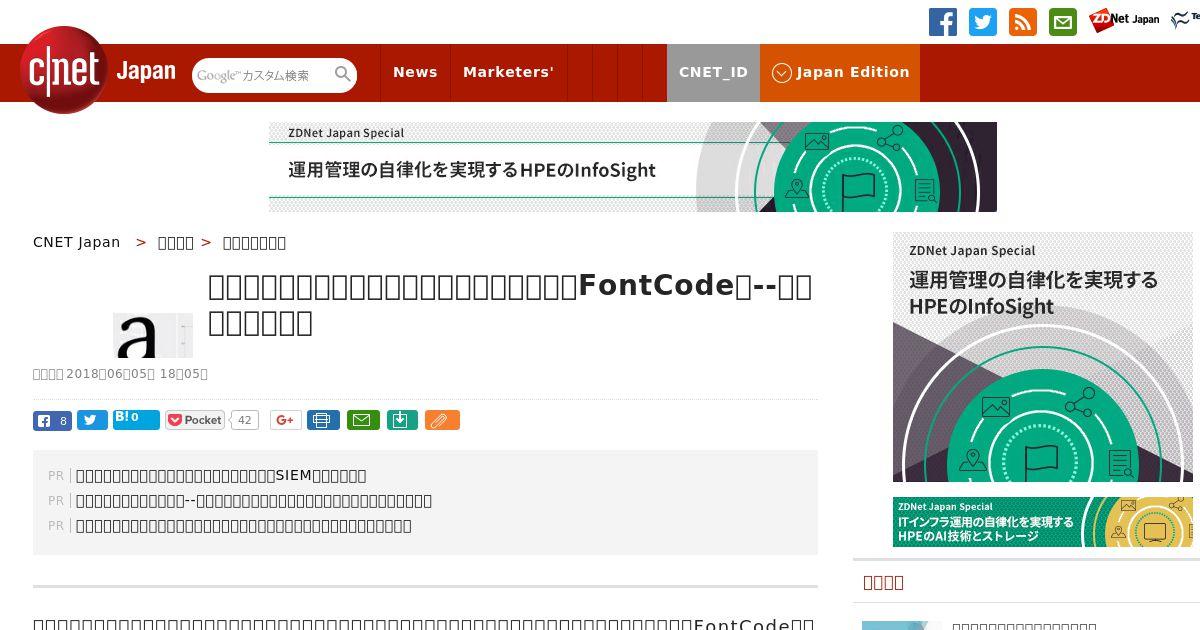Open the RSS feed icon

pyautogui.click(x=1023, y=22)
